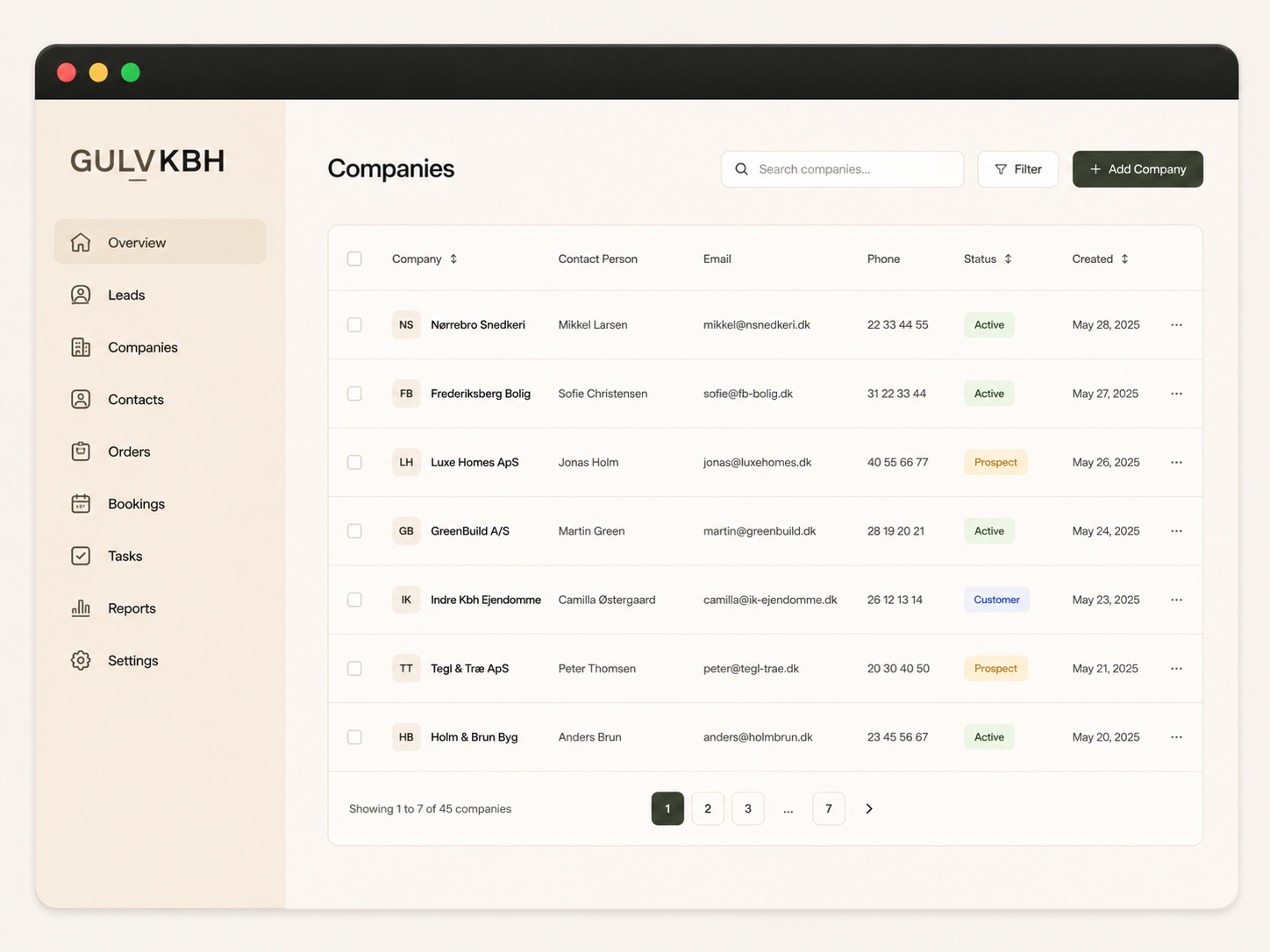Open row menu for Nørrebro Snedkeri
Screen dimensions: 1270x952
[x=1176, y=324]
